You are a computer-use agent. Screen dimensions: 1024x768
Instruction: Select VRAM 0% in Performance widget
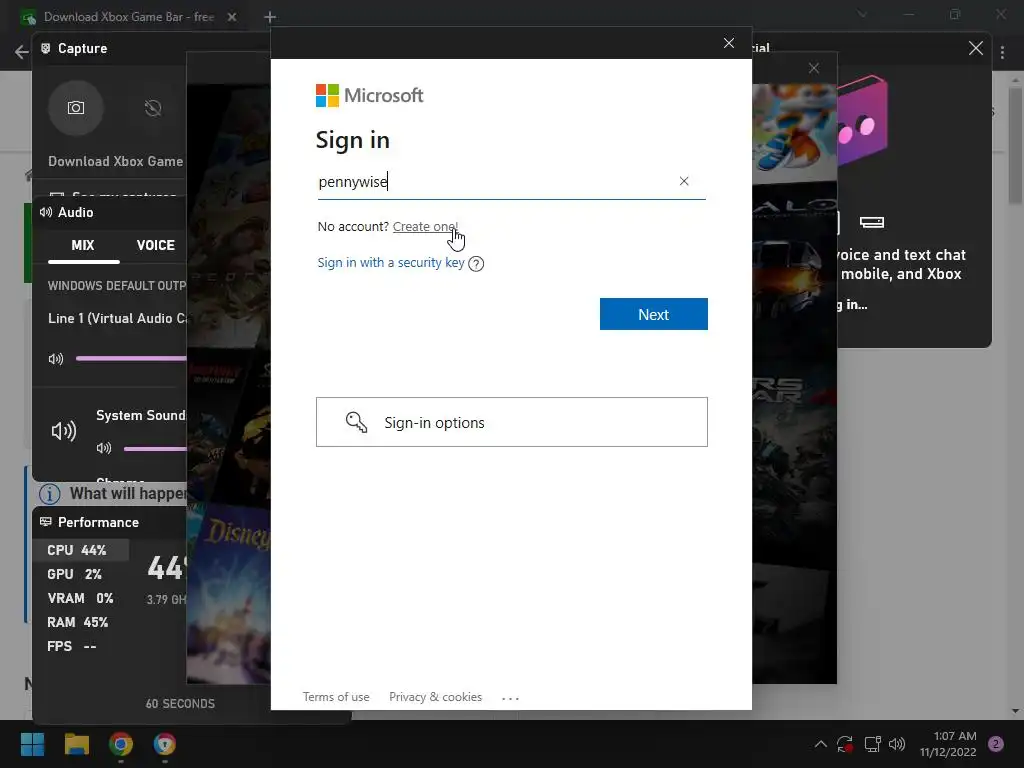click(80, 598)
